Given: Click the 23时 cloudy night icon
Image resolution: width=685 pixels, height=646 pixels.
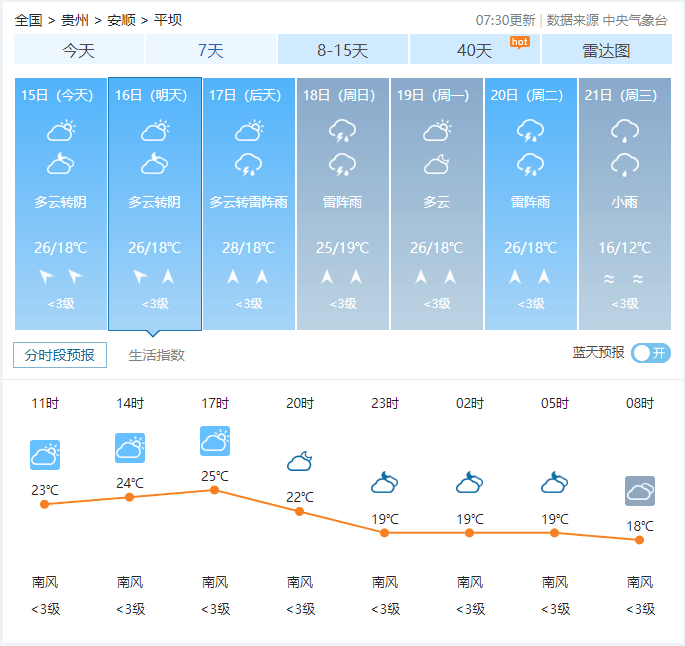Looking at the screenshot, I should [x=385, y=483].
